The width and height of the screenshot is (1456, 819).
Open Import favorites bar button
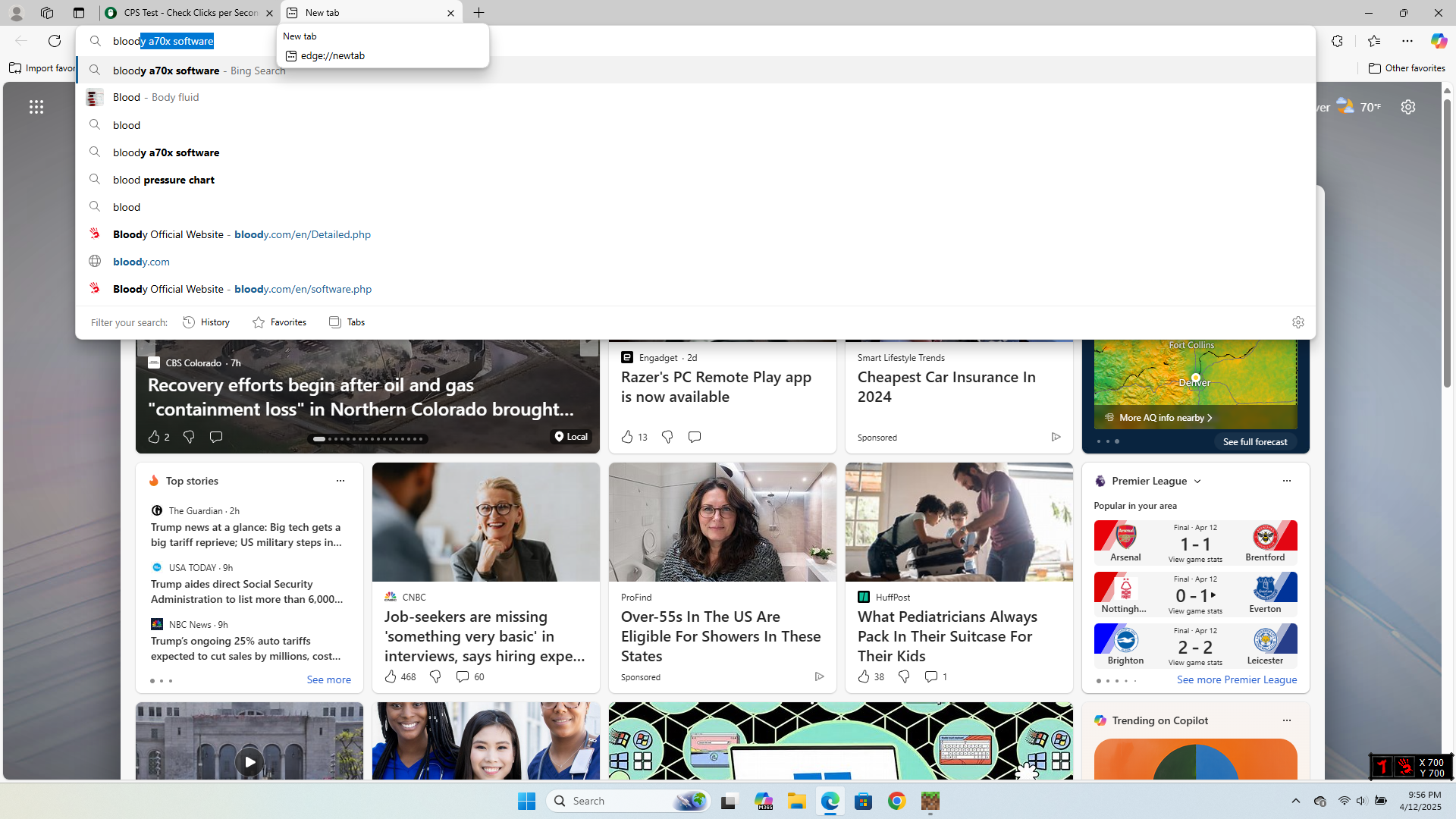42,68
